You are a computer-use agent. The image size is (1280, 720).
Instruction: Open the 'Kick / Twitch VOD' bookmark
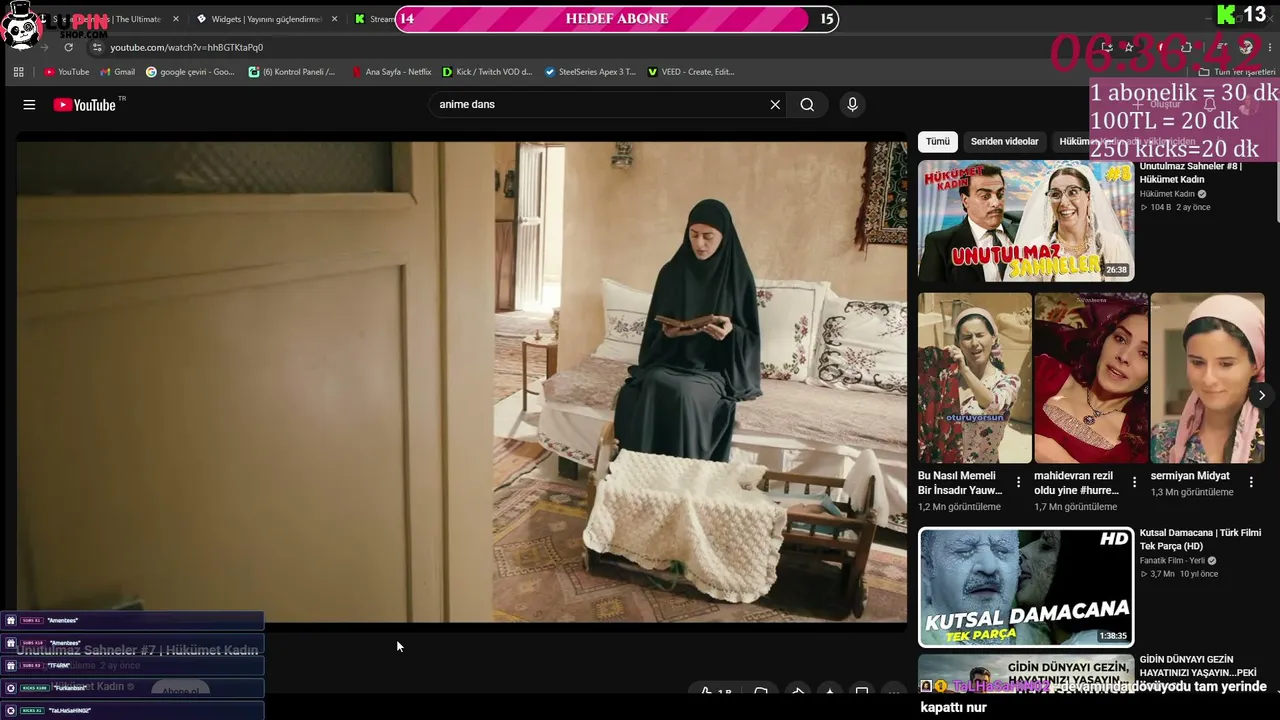pos(487,72)
